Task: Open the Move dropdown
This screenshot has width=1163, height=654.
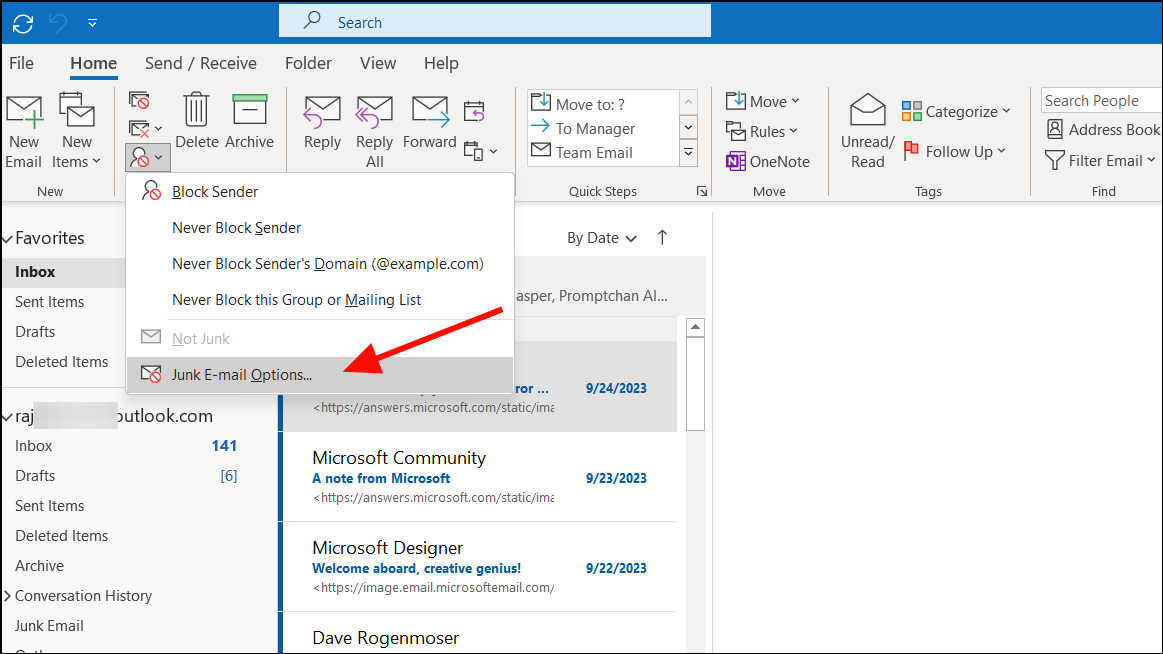Action: (763, 102)
